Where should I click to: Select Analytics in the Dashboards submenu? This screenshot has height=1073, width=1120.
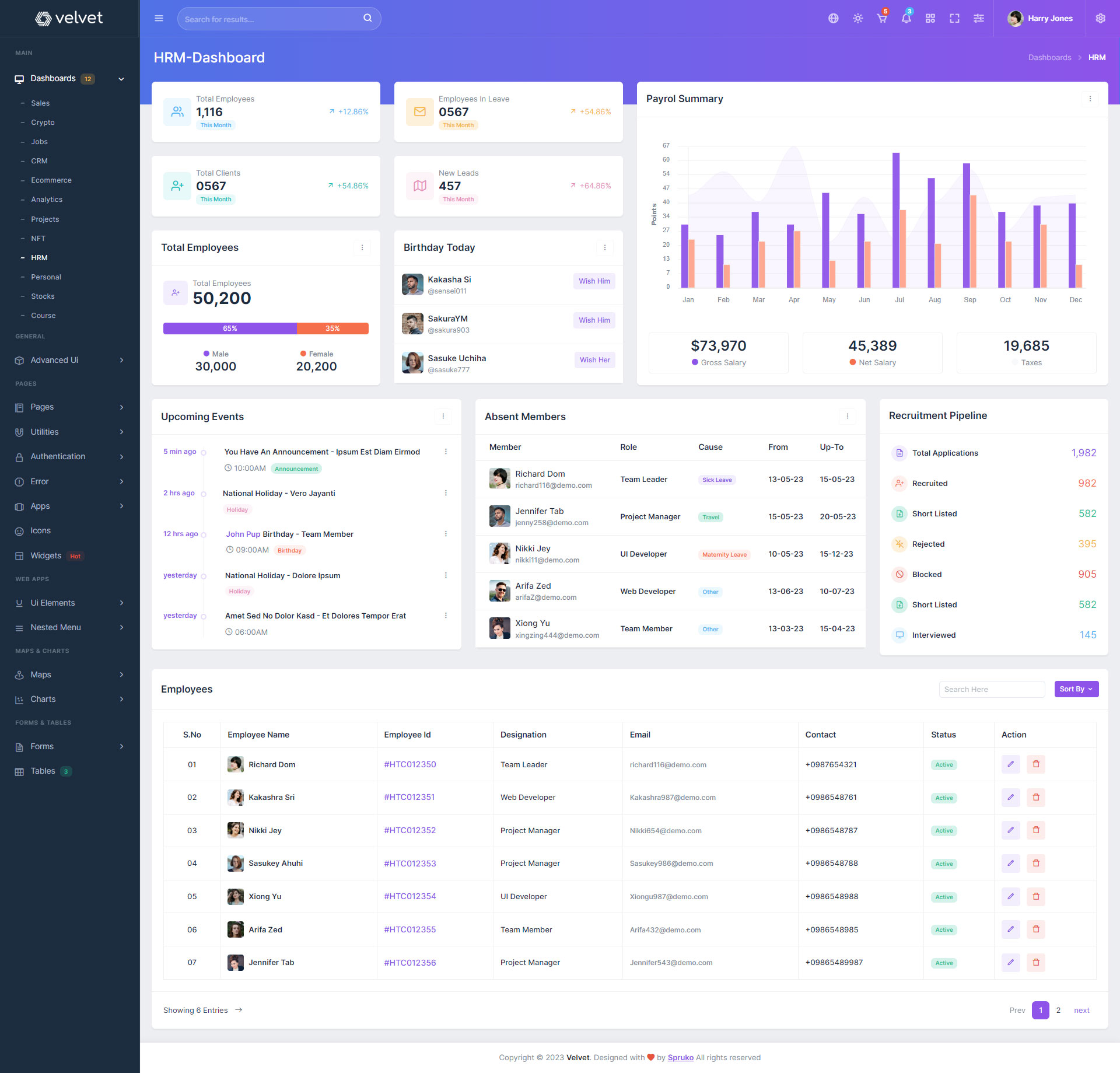47,200
